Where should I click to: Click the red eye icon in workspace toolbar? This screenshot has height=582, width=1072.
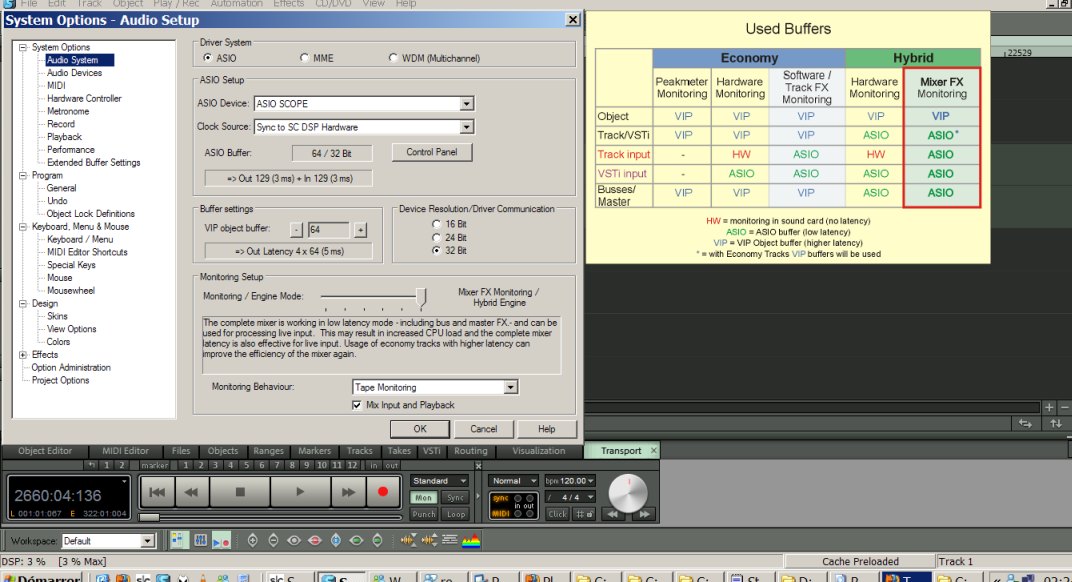tap(314, 540)
